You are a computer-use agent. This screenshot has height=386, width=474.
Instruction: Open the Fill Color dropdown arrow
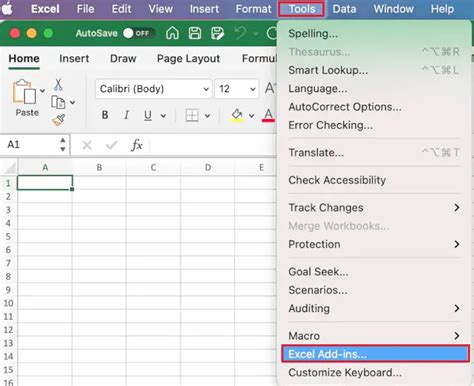252,116
